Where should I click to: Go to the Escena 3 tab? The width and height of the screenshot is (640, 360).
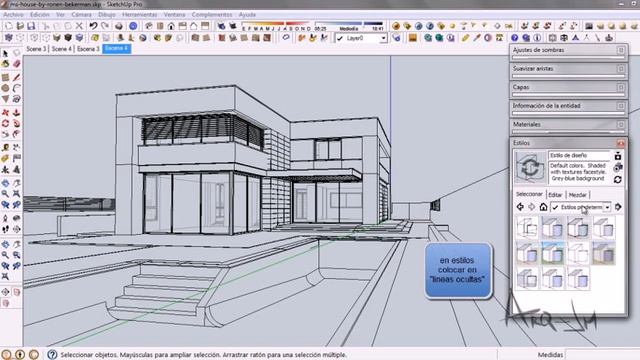[88, 49]
